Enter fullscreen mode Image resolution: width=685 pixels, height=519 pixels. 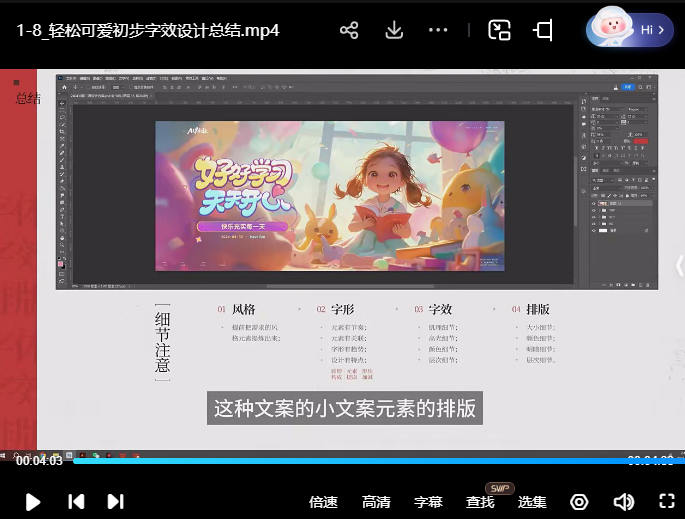click(x=667, y=501)
